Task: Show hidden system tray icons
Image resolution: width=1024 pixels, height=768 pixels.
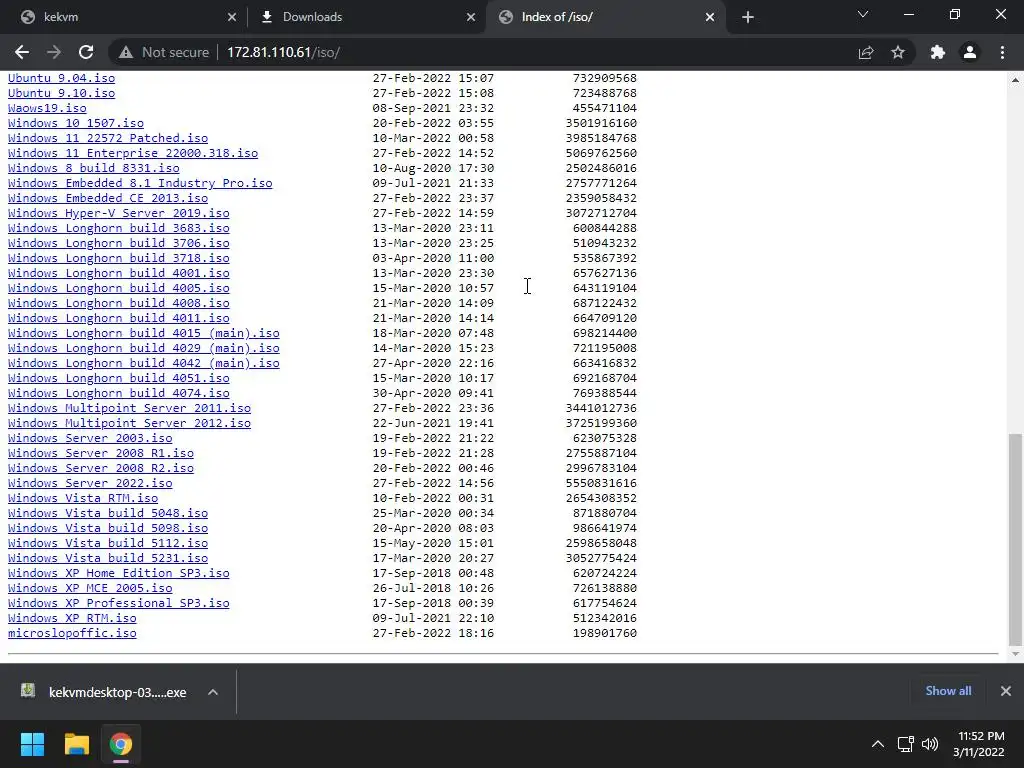Action: (x=878, y=744)
